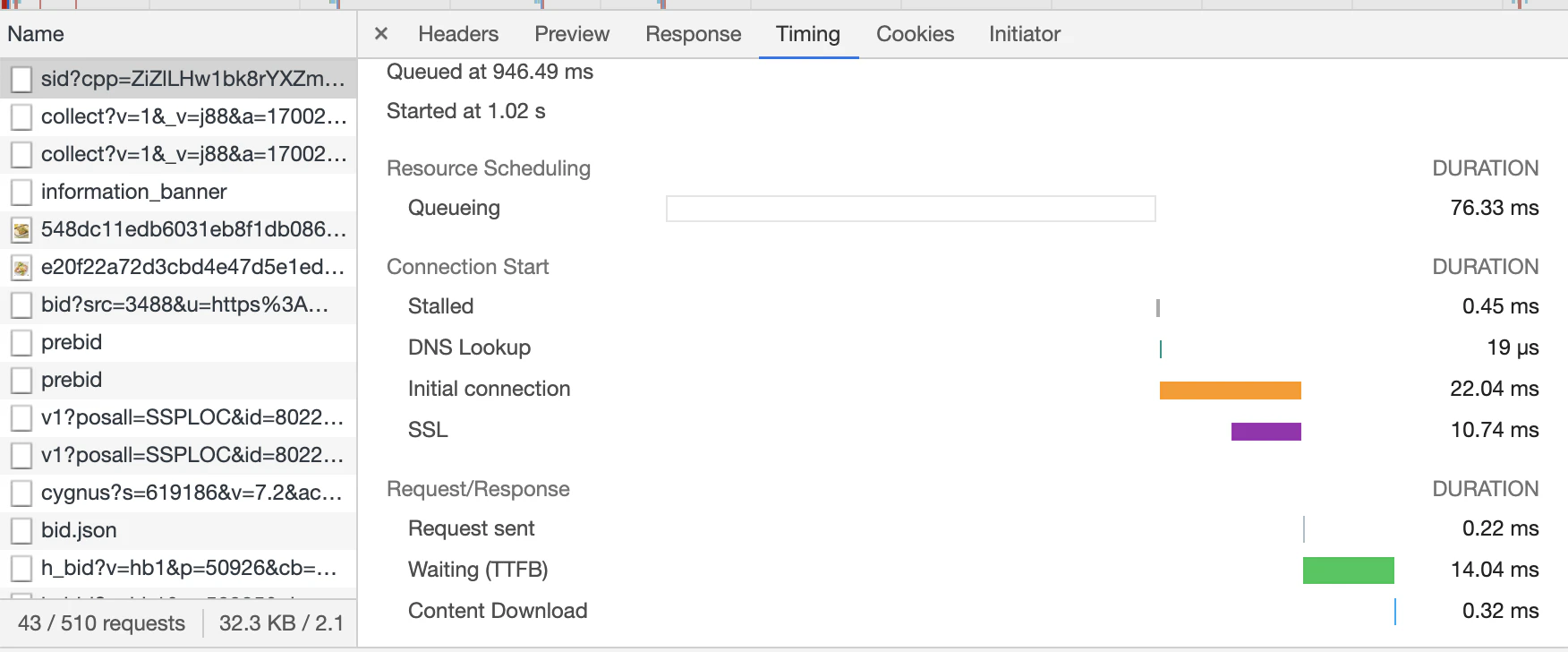Click the "DNS Lookup" row label

470,347
